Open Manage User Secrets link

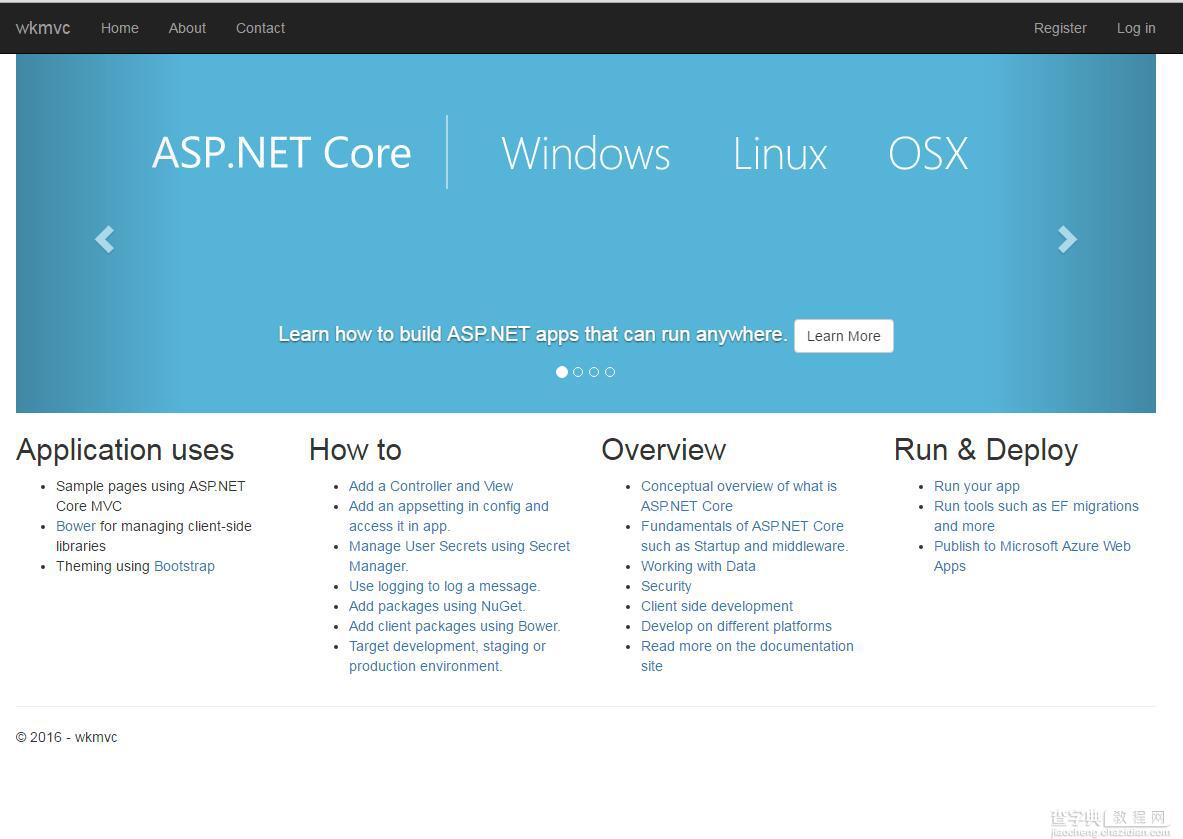(x=459, y=556)
